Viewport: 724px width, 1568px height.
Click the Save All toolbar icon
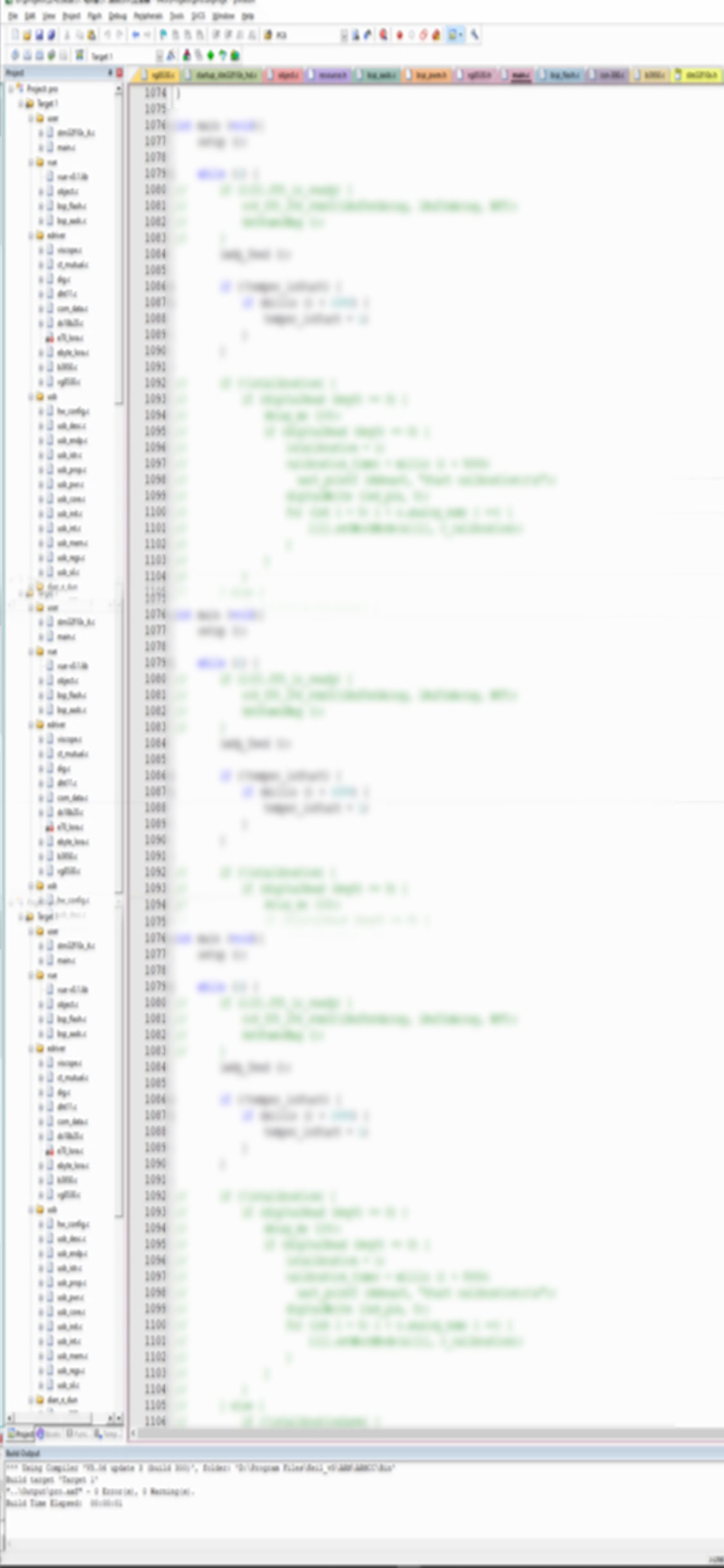[51, 35]
